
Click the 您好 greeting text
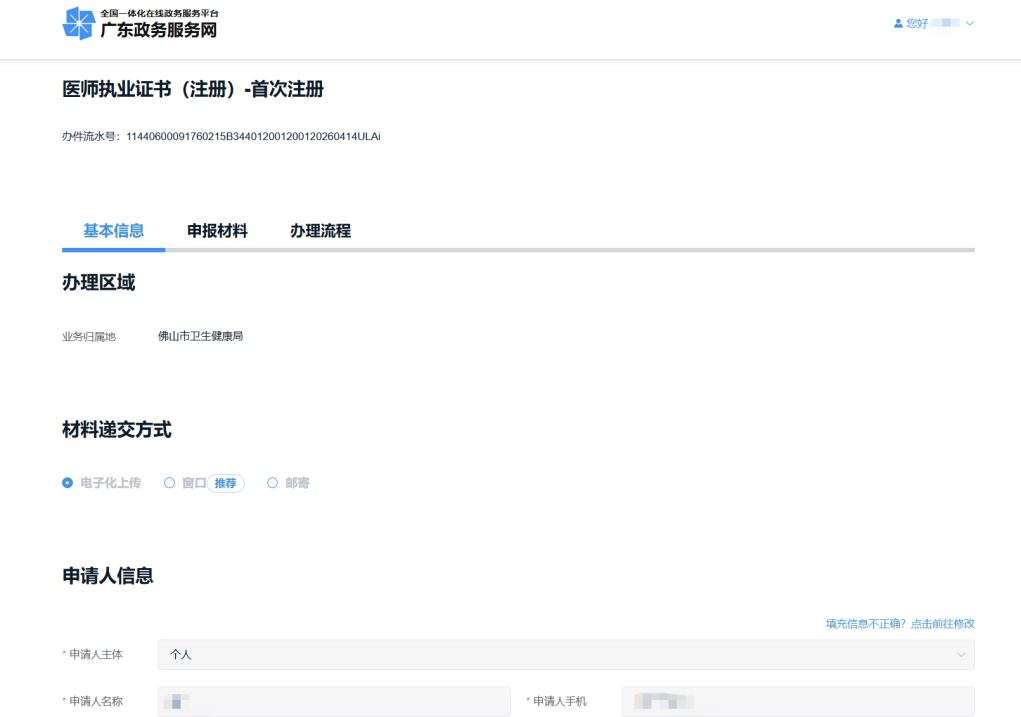[x=917, y=23]
